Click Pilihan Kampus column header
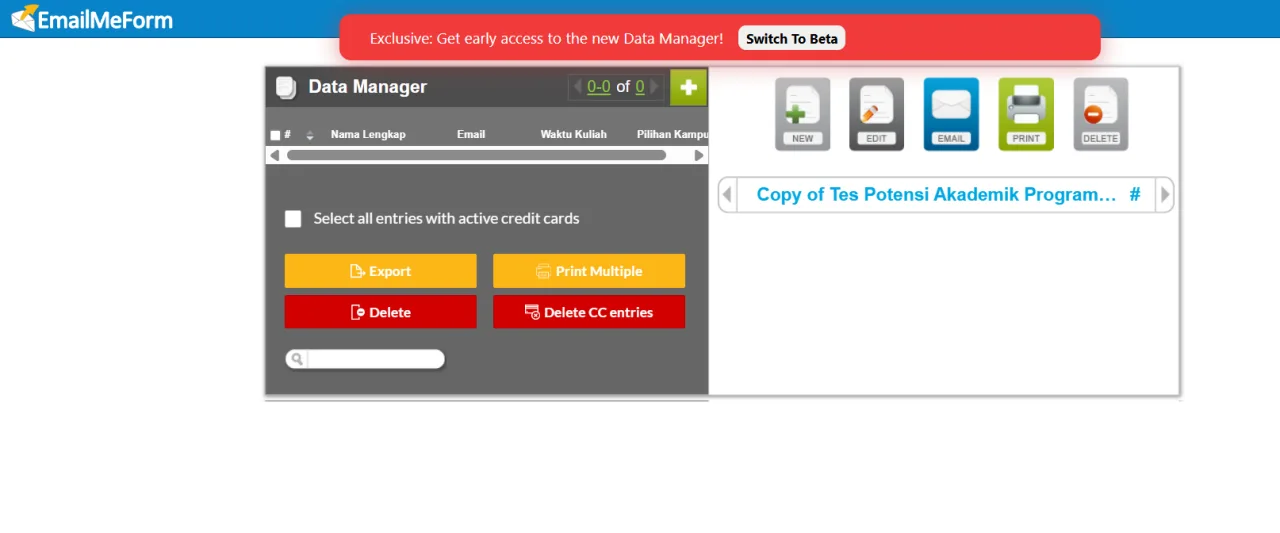Image resolution: width=1280 pixels, height=533 pixels. coord(672,134)
